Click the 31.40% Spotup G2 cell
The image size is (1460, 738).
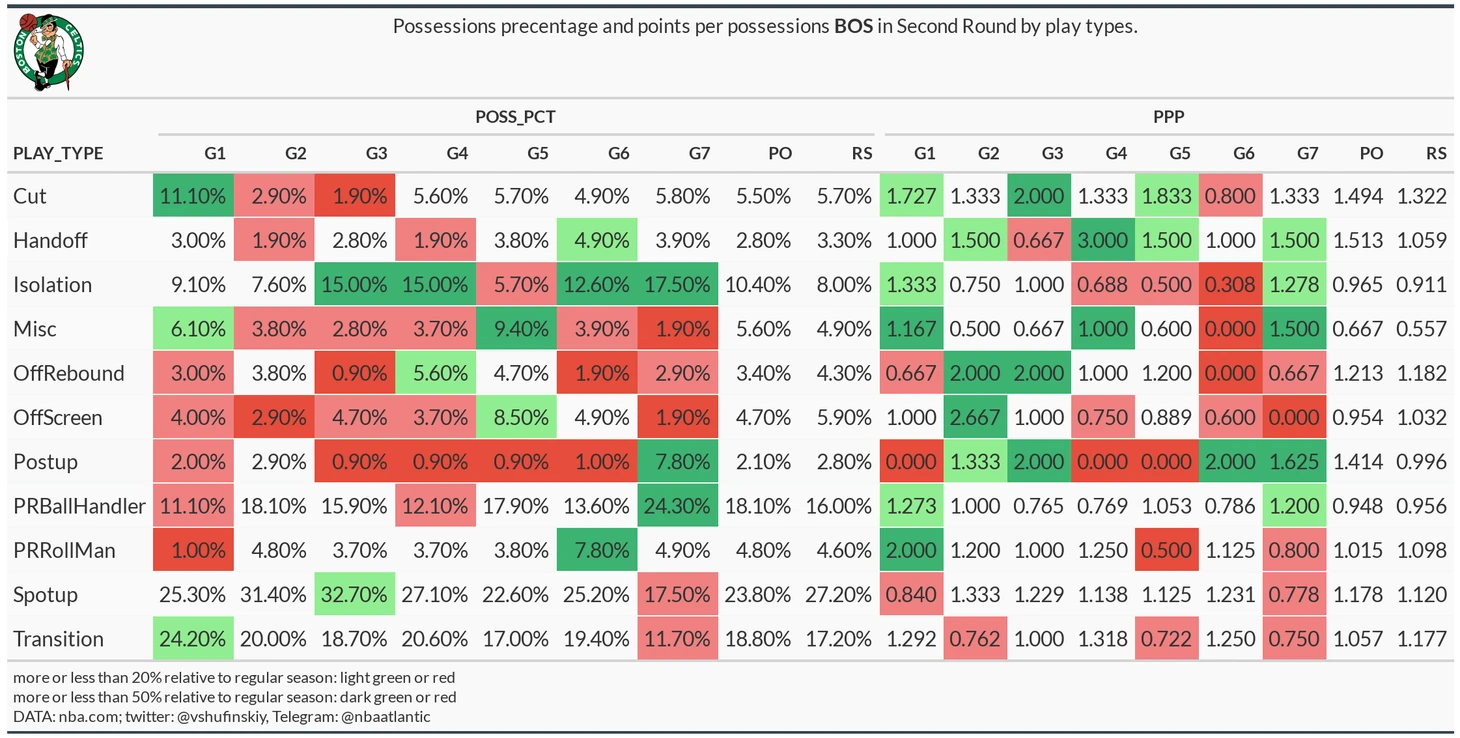coord(275,595)
